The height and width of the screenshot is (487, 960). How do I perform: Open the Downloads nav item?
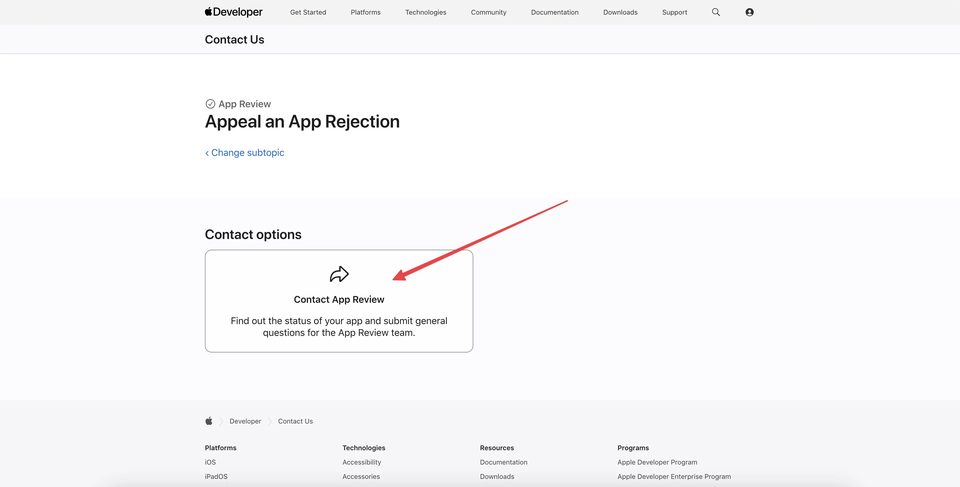(x=620, y=12)
